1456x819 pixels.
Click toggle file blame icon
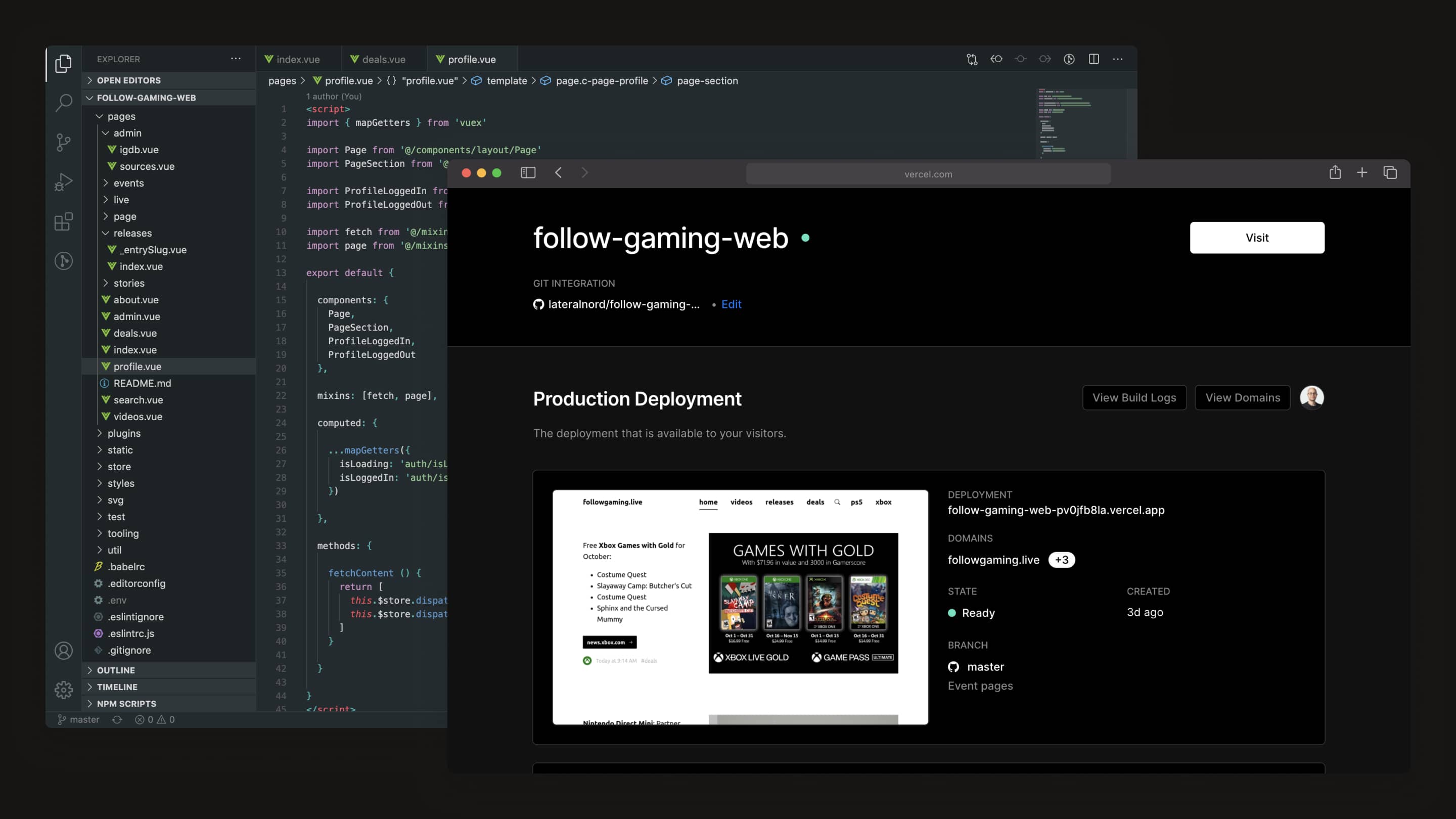point(1069,59)
